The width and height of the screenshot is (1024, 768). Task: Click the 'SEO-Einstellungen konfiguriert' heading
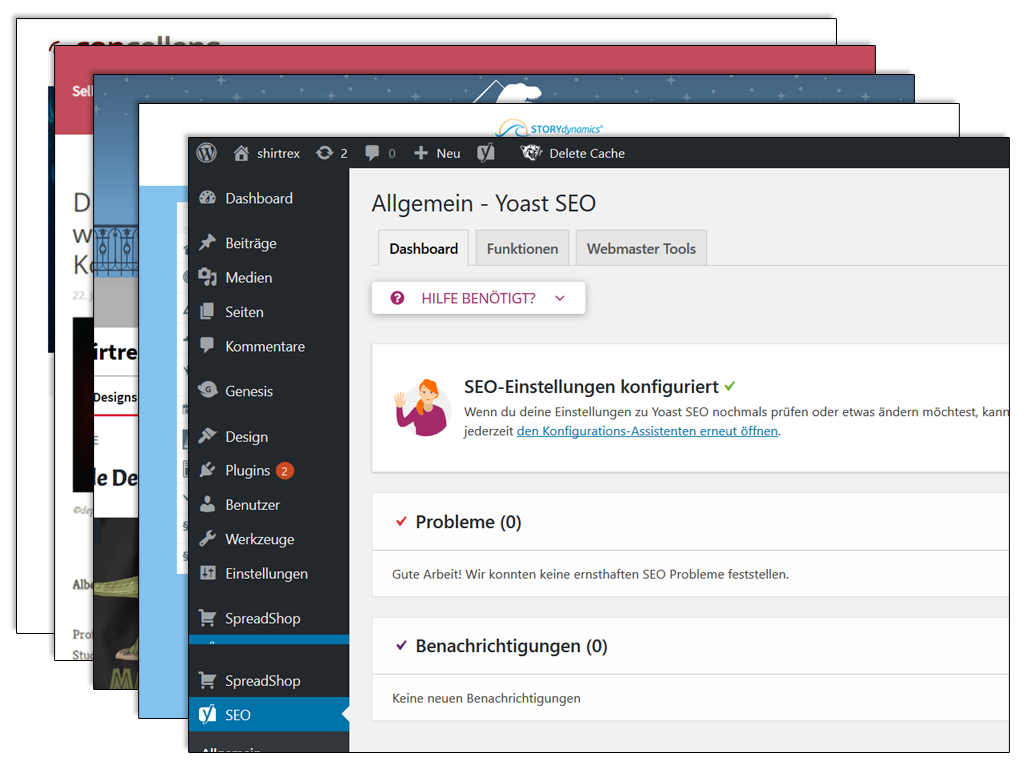[x=591, y=387]
